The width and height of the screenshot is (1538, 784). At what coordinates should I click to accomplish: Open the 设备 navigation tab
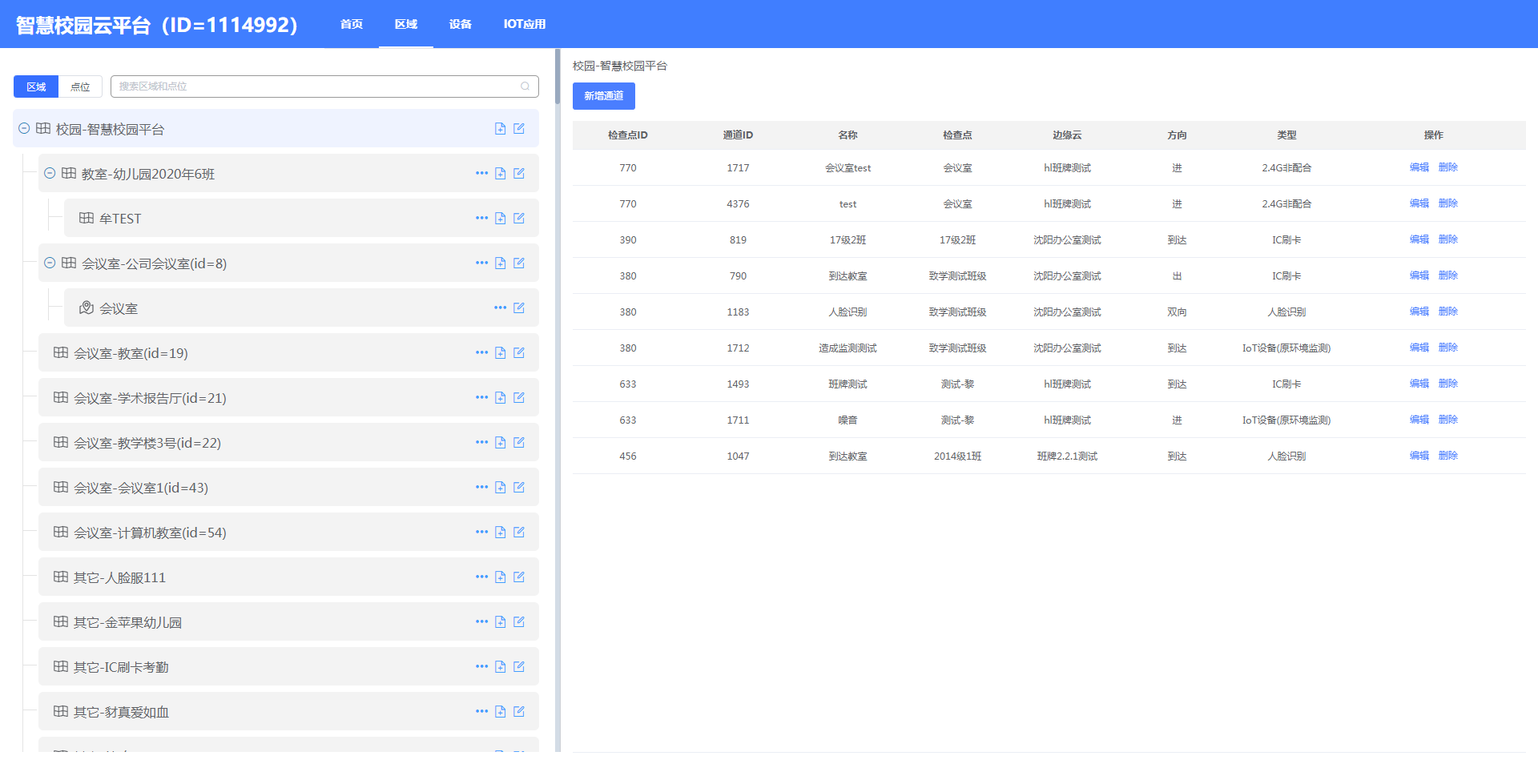tap(460, 24)
